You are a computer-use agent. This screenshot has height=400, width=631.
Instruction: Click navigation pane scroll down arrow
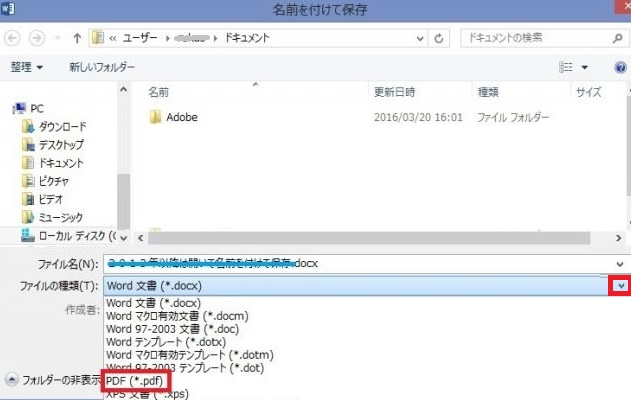point(124,238)
